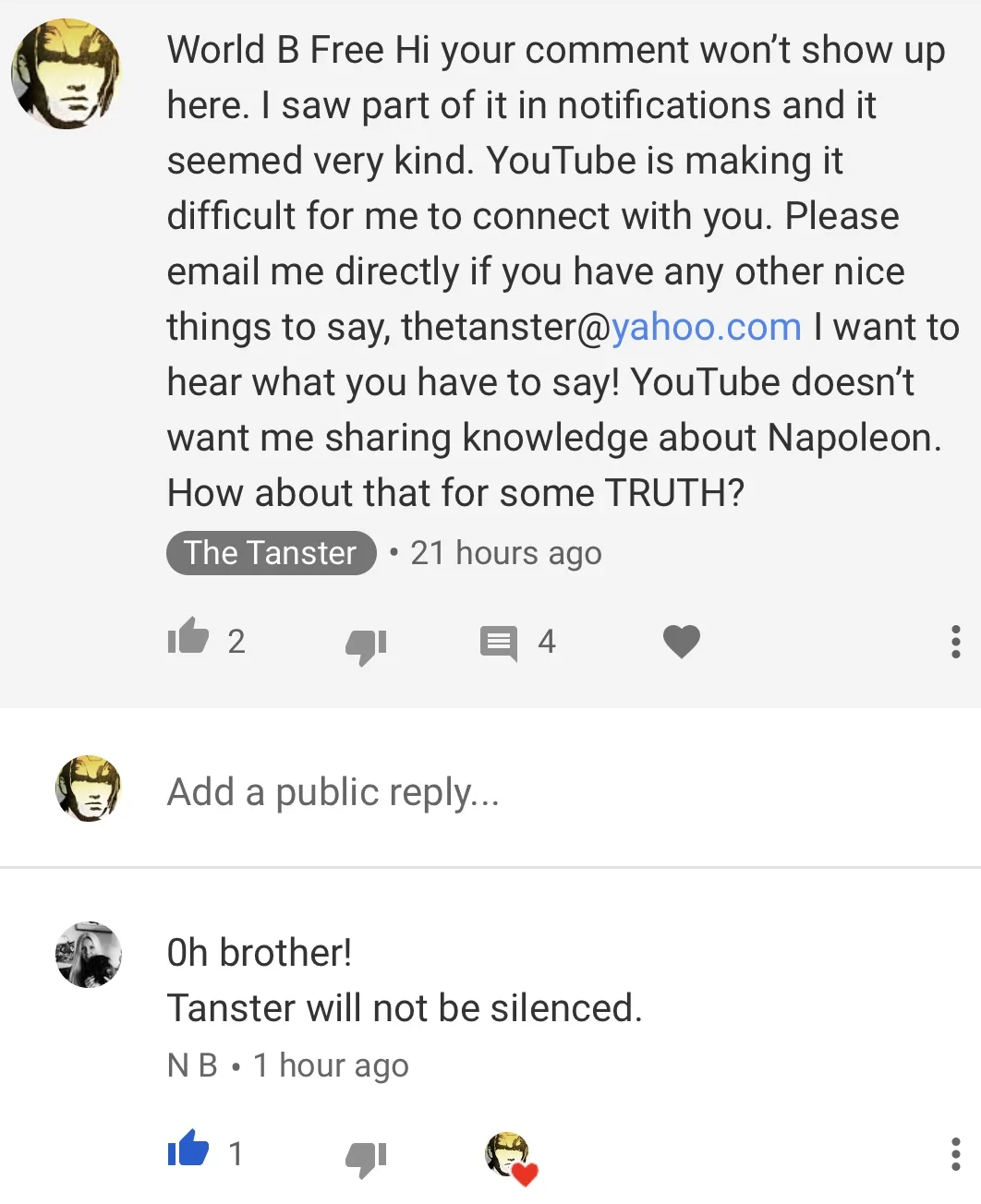Like The Tanster's comment with thumbs up
Viewport: 981px width, 1204px height.
coord(188,636)
